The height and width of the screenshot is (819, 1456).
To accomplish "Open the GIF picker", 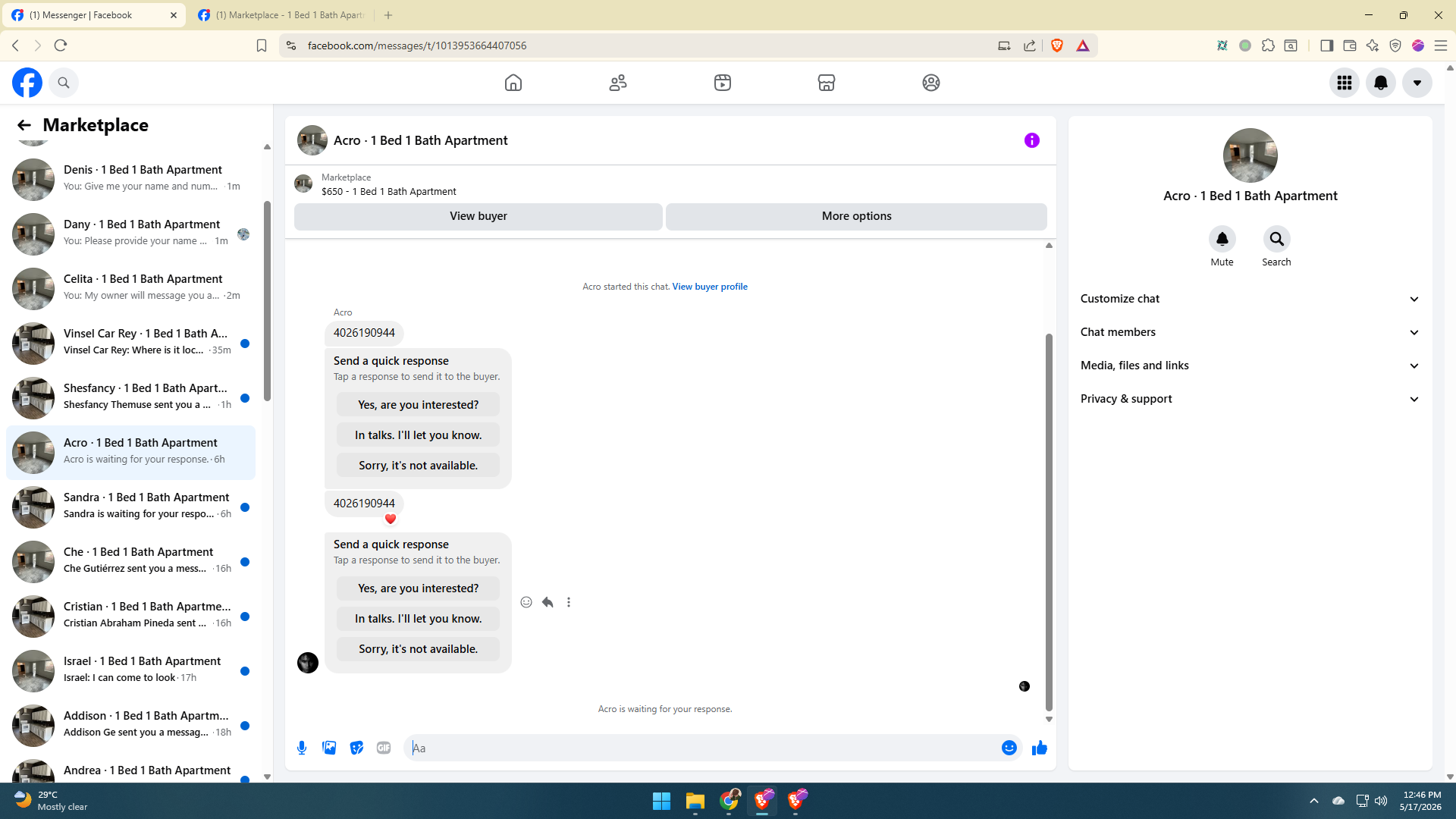I will (x=384, y=748).
